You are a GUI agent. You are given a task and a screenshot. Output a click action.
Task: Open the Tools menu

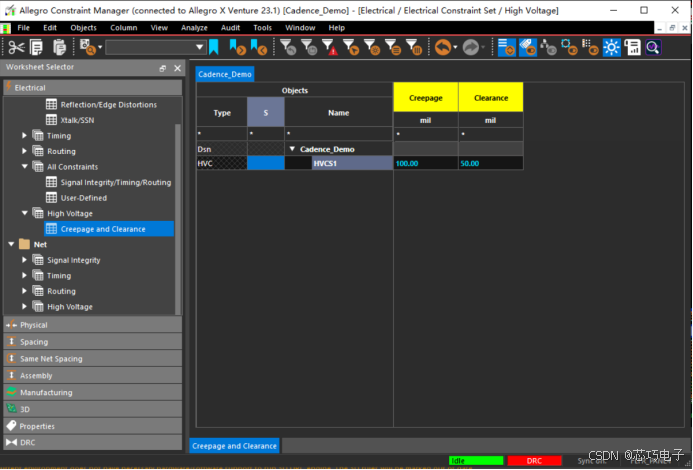[x=263, y=28]
